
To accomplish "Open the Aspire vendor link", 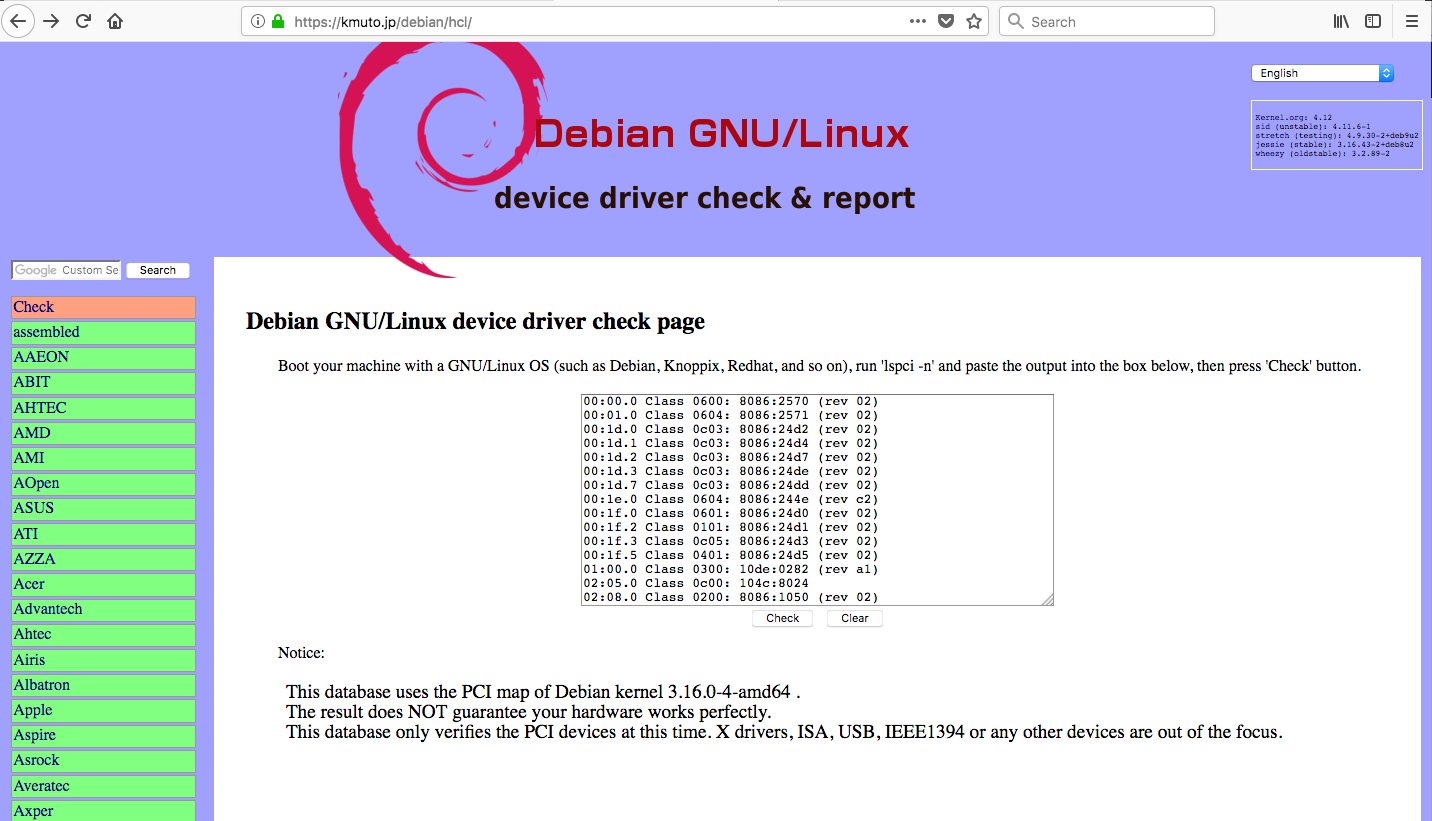I will pyautogui.click(x=103, y=735).
